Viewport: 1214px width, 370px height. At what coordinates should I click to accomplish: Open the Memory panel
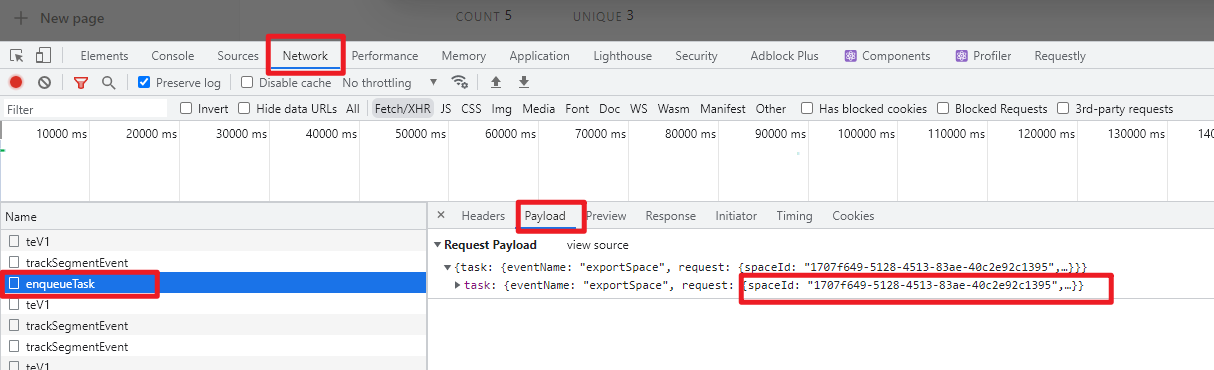click(x=464, y=56)
